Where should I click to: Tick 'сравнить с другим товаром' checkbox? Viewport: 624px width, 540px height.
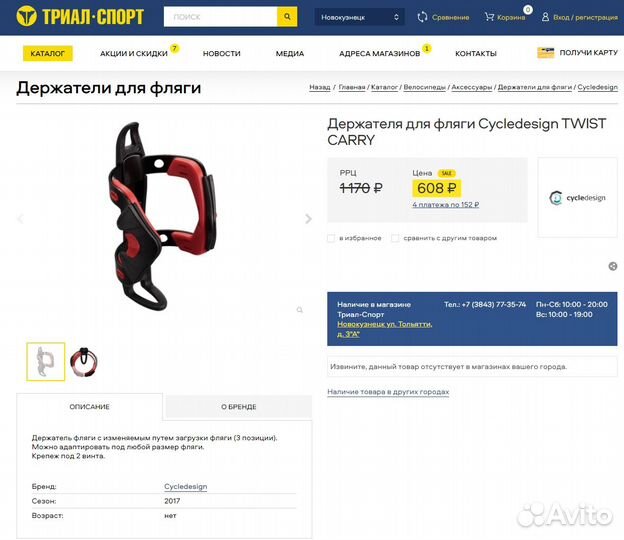click(x=395, y=238)
